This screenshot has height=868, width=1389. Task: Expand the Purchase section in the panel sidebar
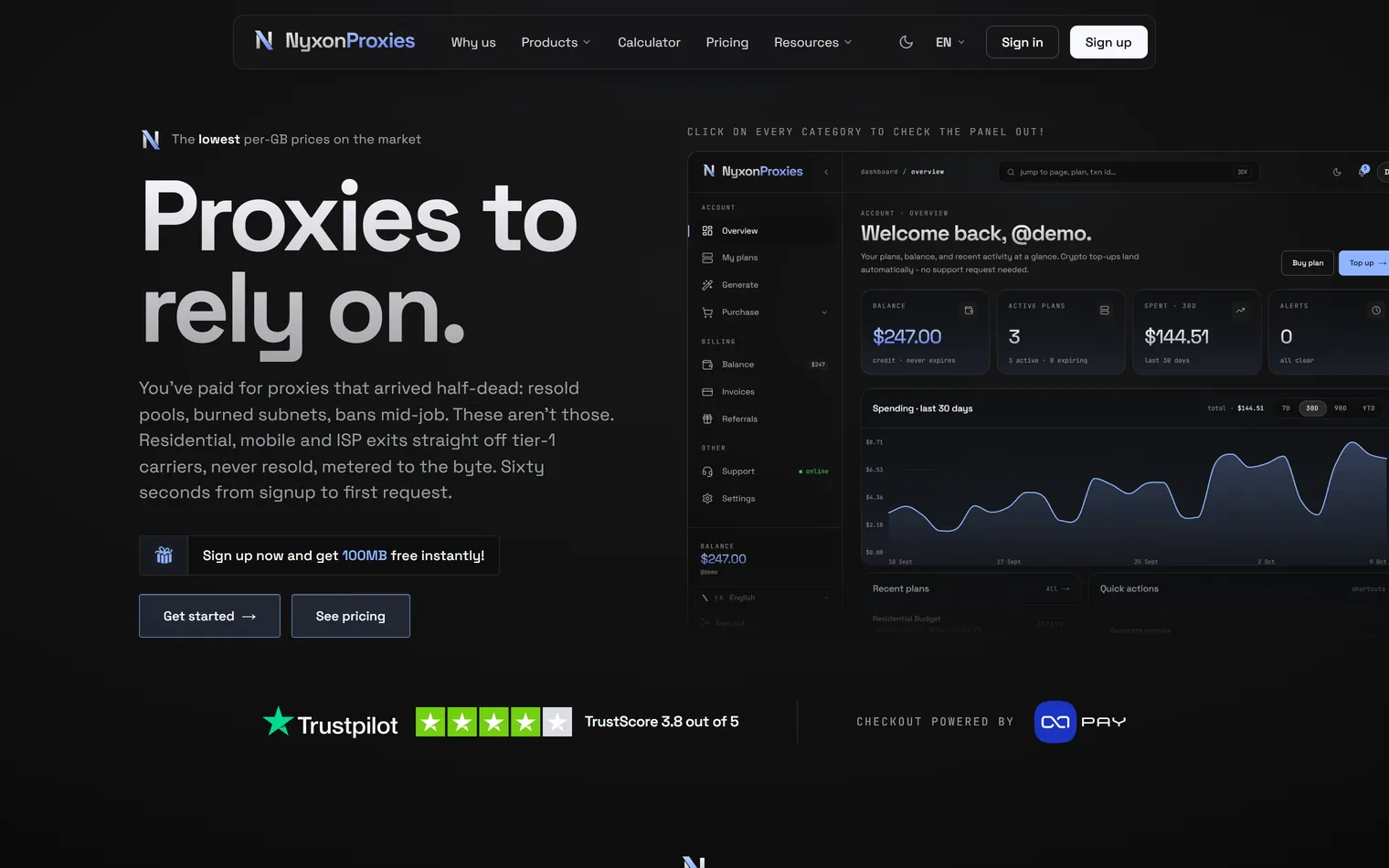pyautogui.click(x=765, y=312)
